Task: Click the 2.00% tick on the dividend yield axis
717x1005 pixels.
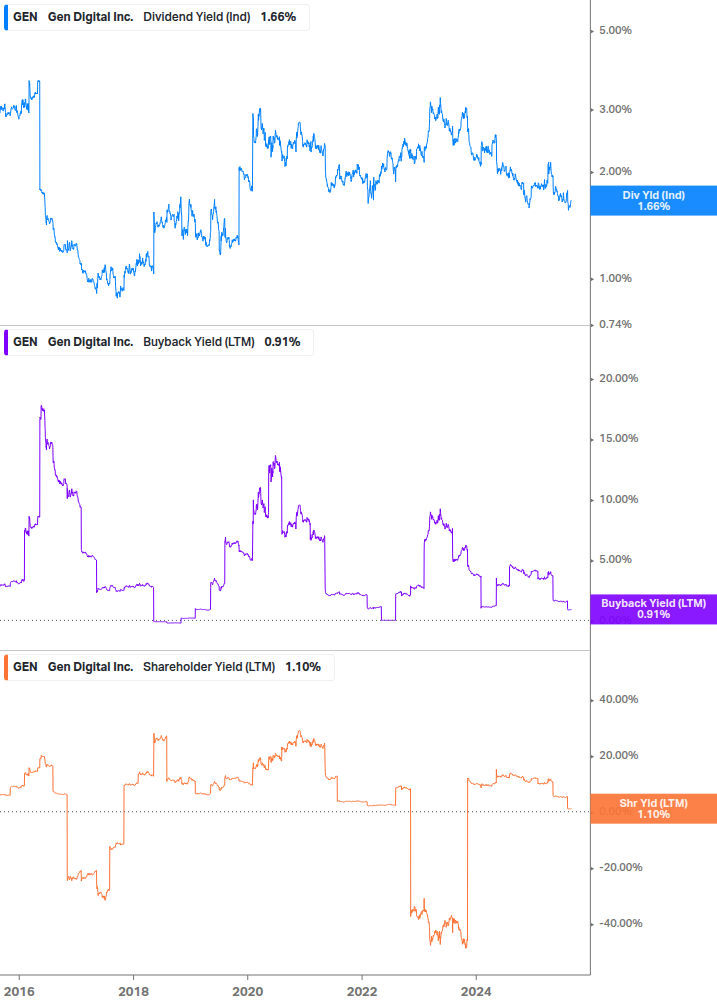Action: point(615,172)
